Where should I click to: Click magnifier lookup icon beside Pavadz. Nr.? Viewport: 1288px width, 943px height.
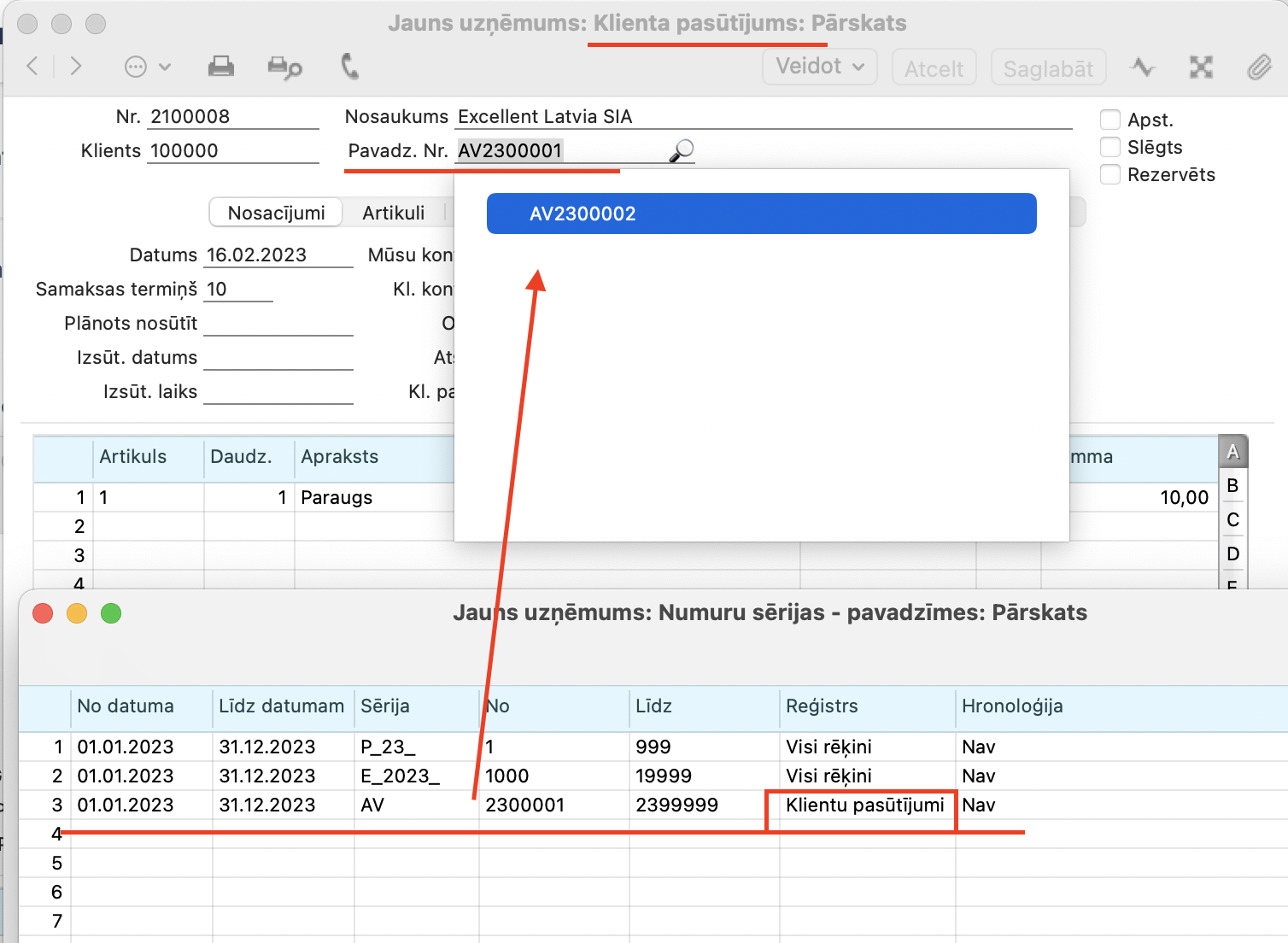click(x=682, y=151)
